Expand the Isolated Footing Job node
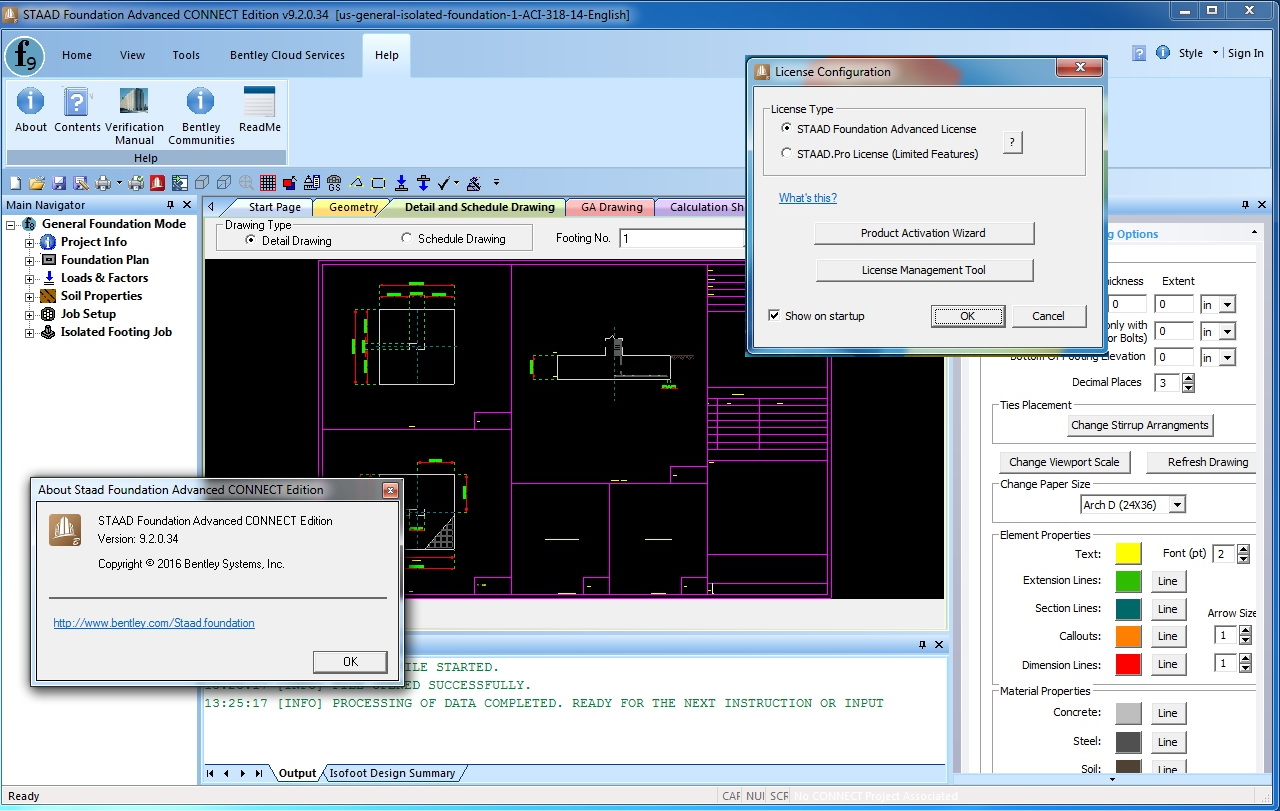 [x=30, y=332]
